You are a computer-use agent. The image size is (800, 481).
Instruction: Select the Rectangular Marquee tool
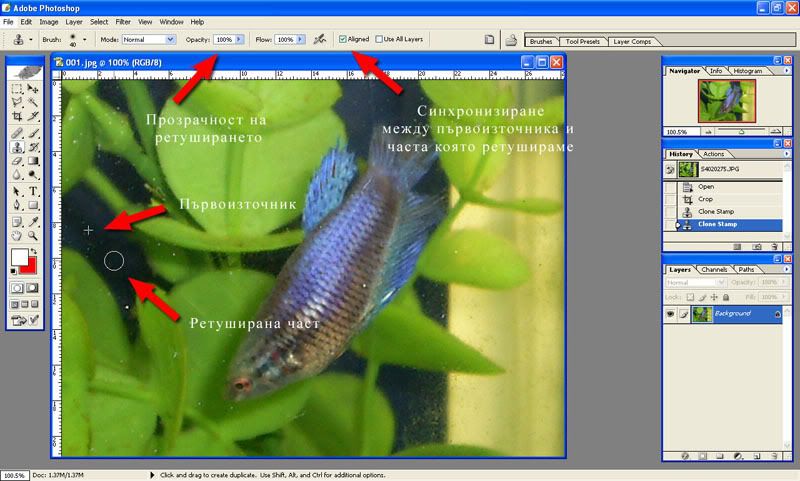coord(18,89)
